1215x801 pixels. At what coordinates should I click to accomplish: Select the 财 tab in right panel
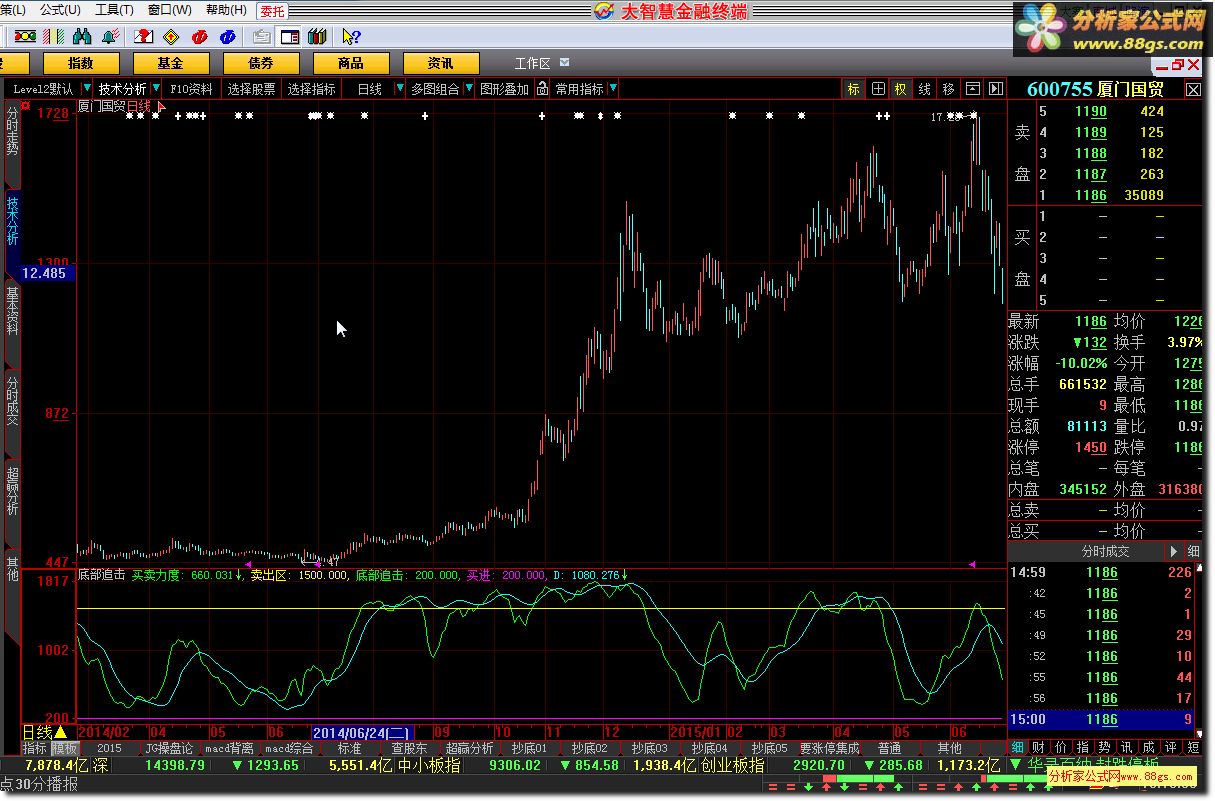pyautogui.click(x=1039, y=747)
